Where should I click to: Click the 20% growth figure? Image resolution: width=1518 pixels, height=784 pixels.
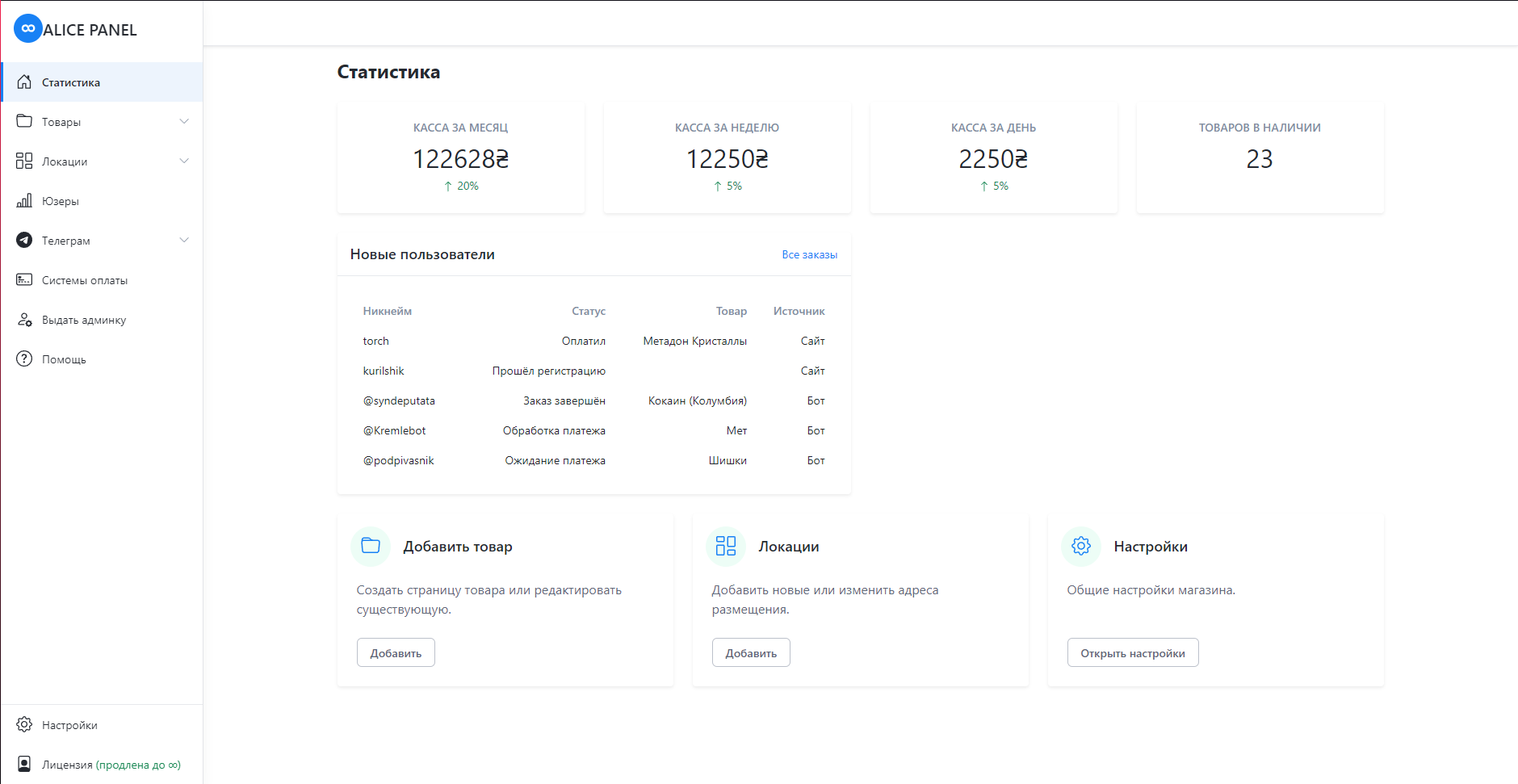click(x=468, y=187)
